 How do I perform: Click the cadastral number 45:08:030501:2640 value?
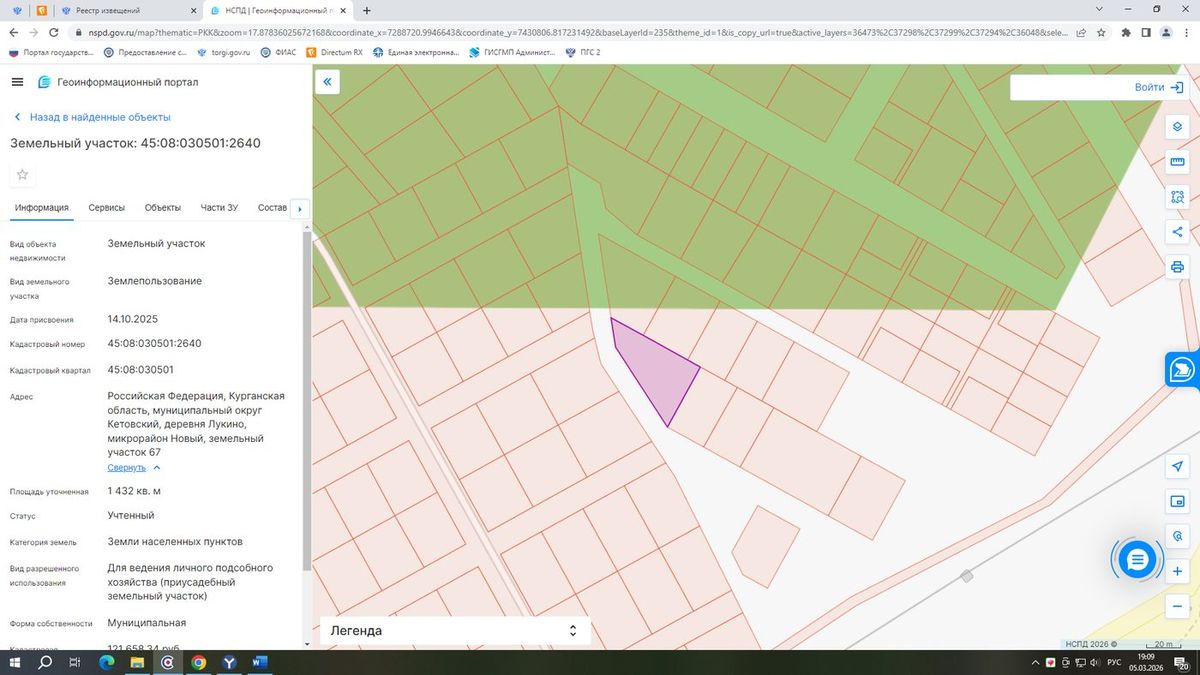(155, 343)
